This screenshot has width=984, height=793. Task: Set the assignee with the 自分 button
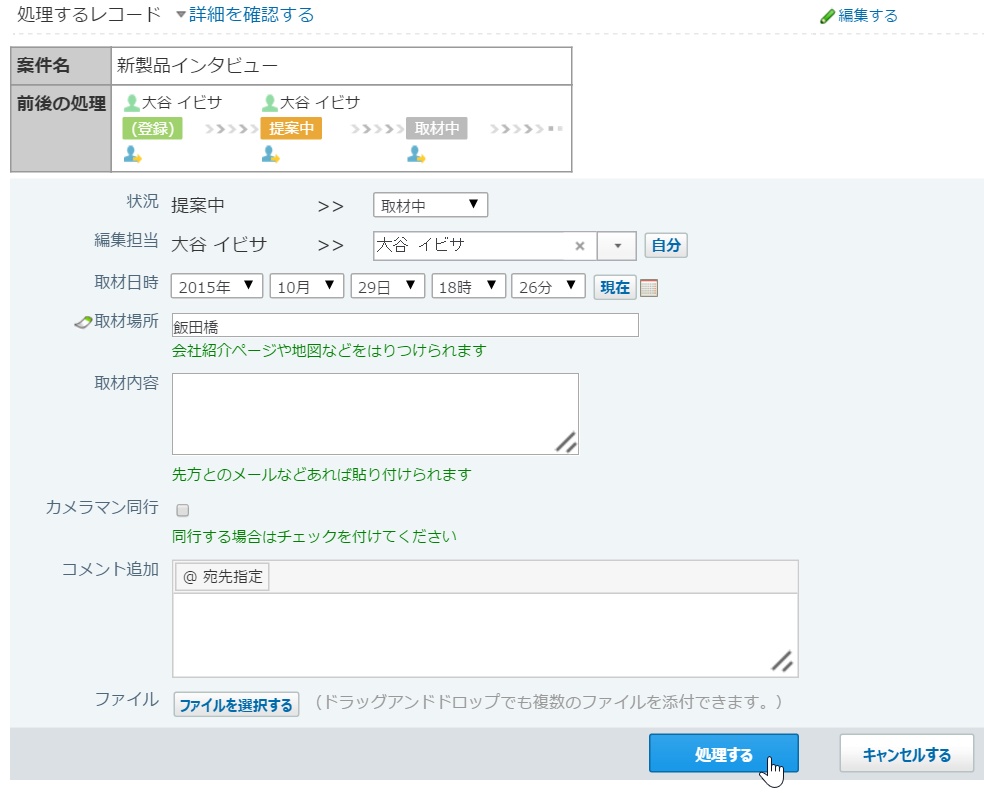point(666,246)
